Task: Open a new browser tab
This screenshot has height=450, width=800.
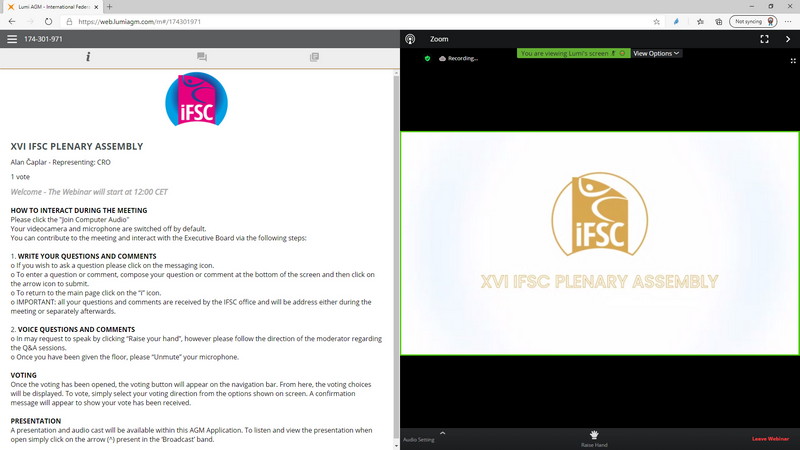Action: click(x=109, y=7)
